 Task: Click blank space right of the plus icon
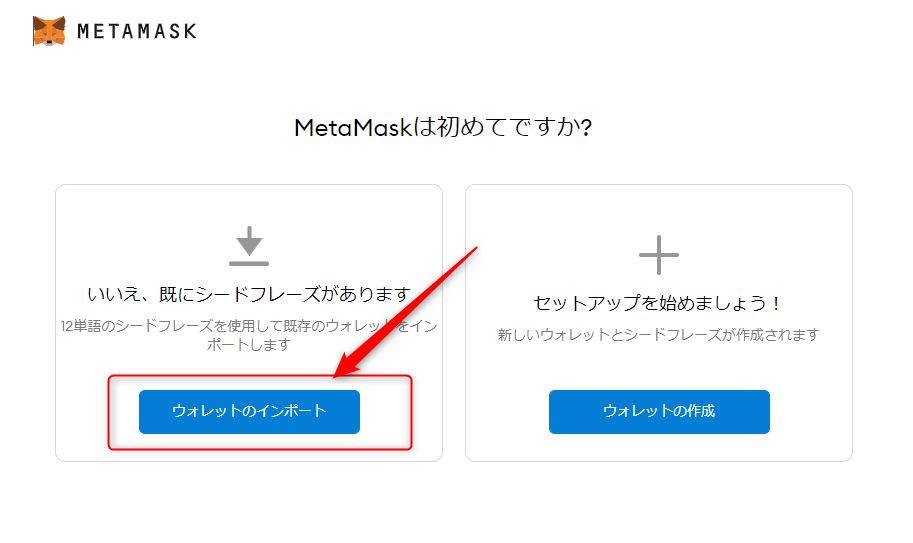[770, 254]
